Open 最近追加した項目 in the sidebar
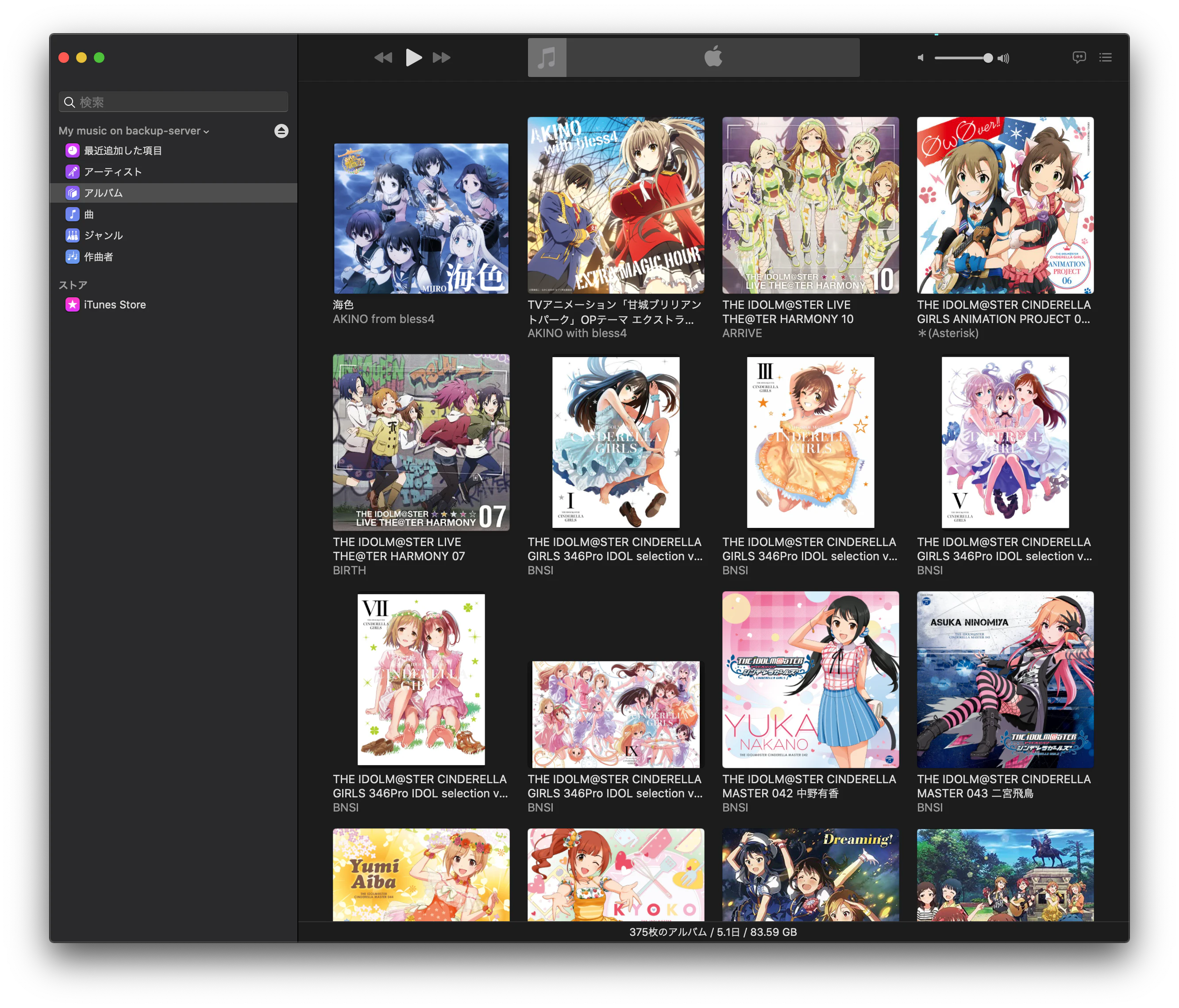Viewport: 1179px width, 1008px height. [173, 151]
